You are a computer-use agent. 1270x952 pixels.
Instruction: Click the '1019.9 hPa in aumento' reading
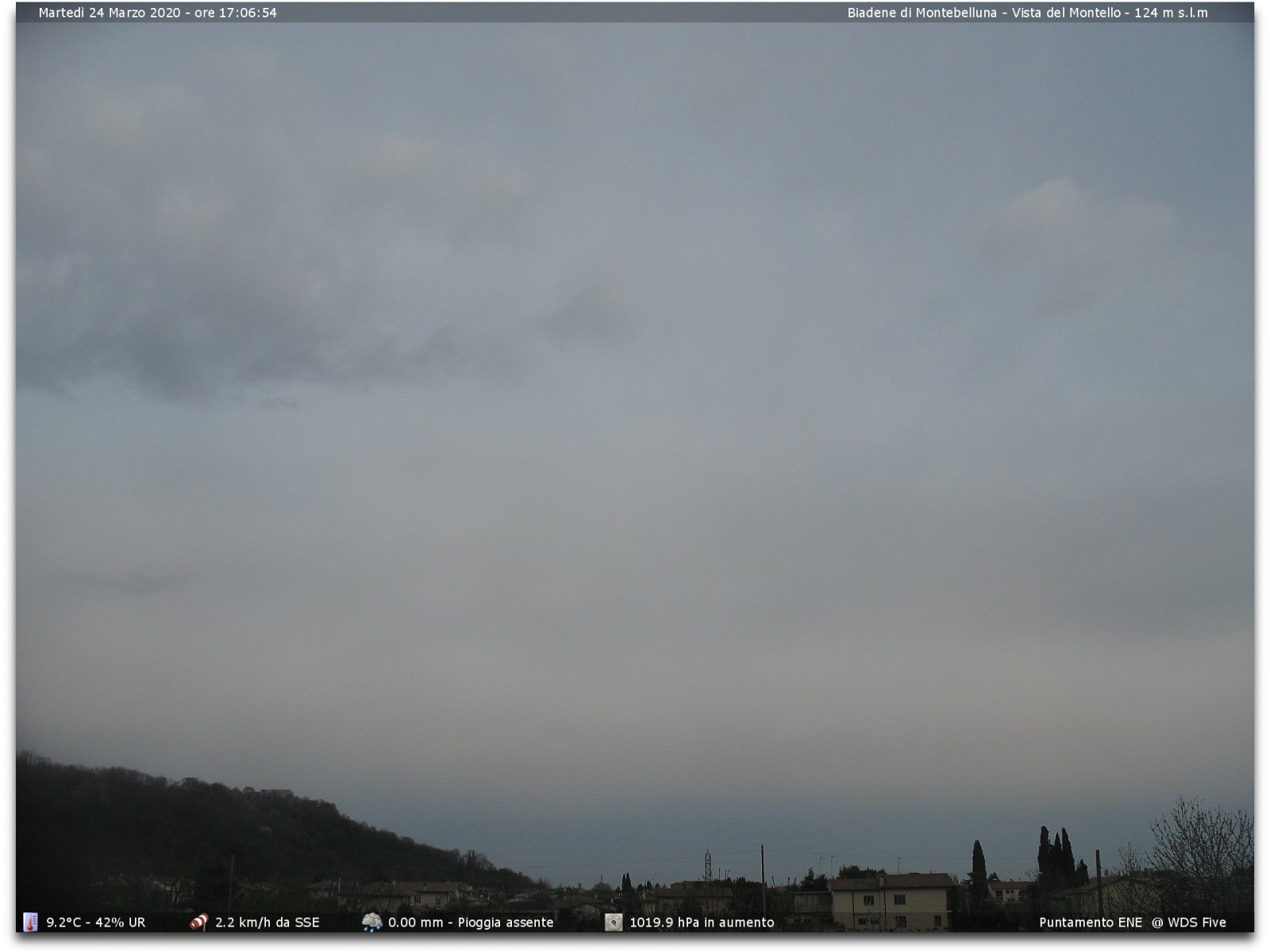point(702,923)
